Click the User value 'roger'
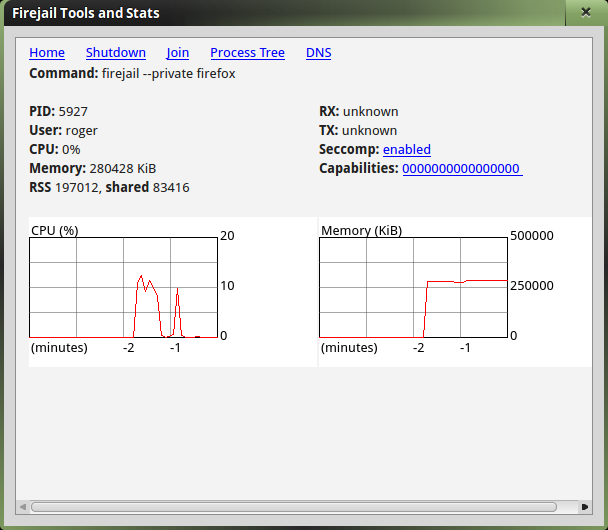The height and width of the screenshot is (530, 608). (81, 130)
